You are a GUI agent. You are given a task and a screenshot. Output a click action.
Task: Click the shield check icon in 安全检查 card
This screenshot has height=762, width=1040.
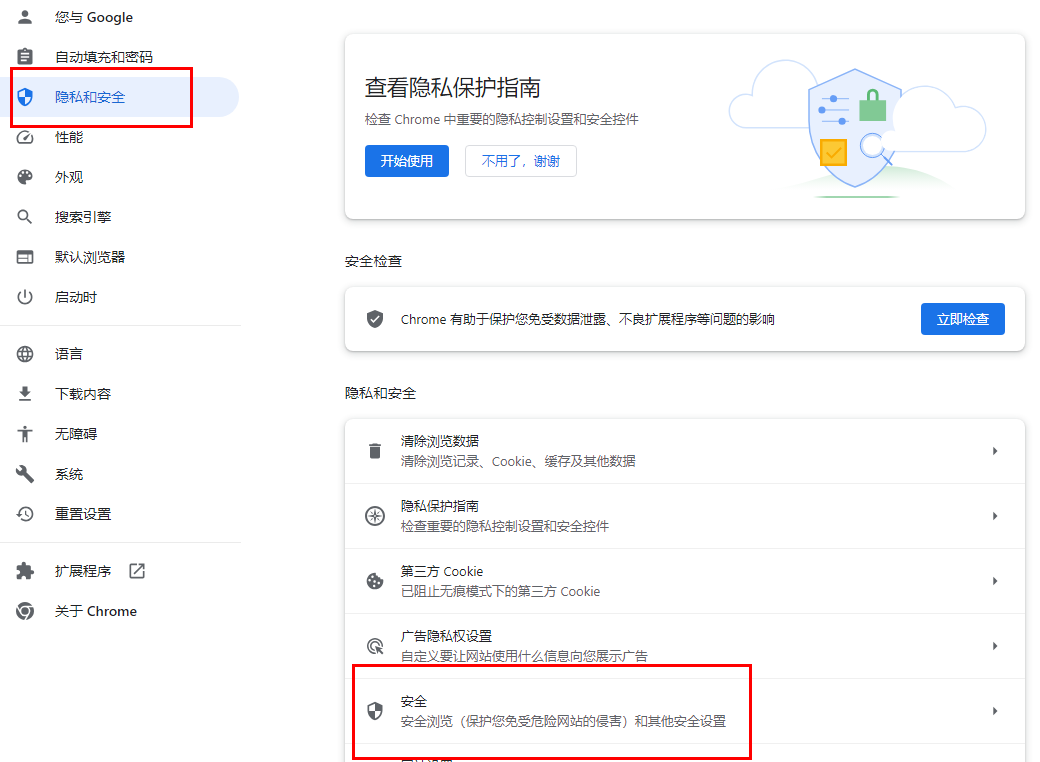[x=375, y=319]
